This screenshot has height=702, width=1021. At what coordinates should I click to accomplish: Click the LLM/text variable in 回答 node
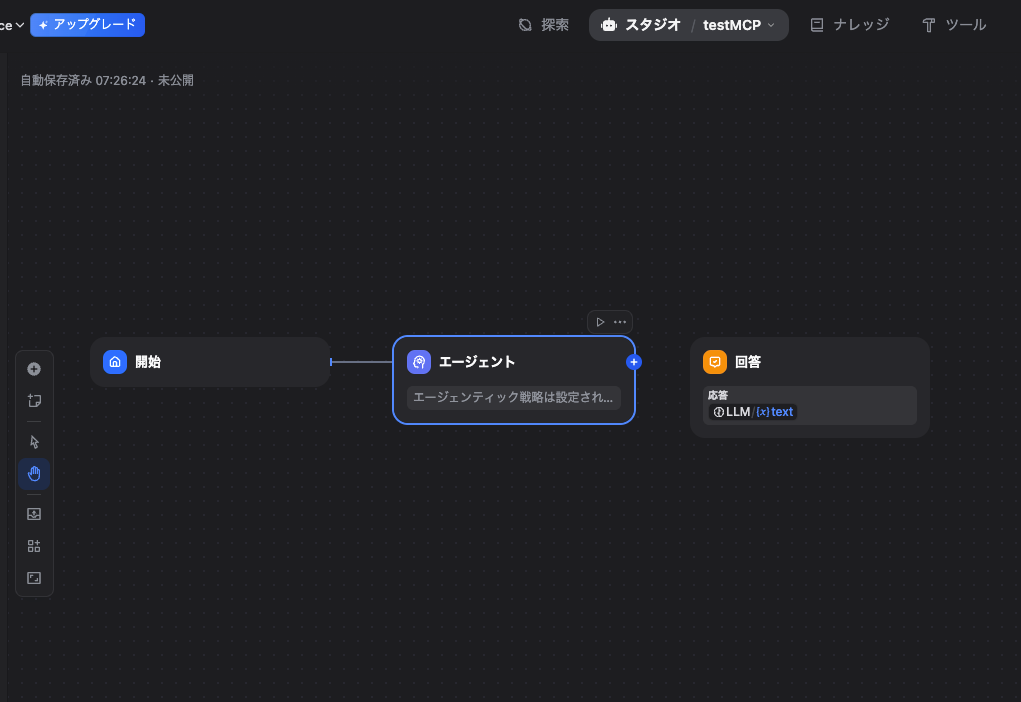(x=753, y=412)
